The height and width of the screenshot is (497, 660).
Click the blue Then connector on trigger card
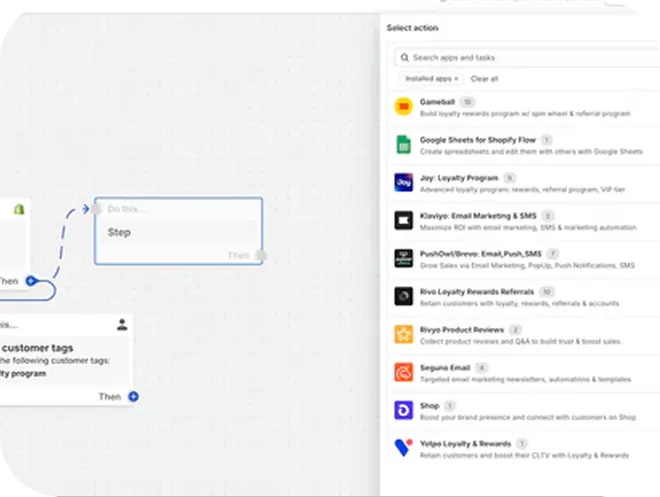[x=31, y=282]
